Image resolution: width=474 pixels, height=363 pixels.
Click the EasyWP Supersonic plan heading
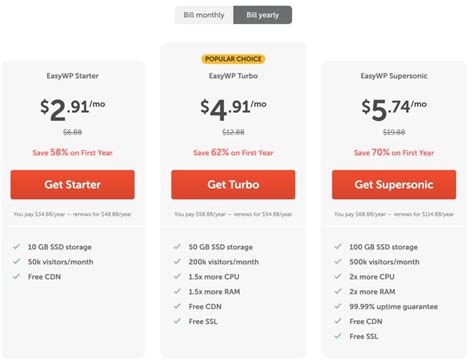point(394,76)
